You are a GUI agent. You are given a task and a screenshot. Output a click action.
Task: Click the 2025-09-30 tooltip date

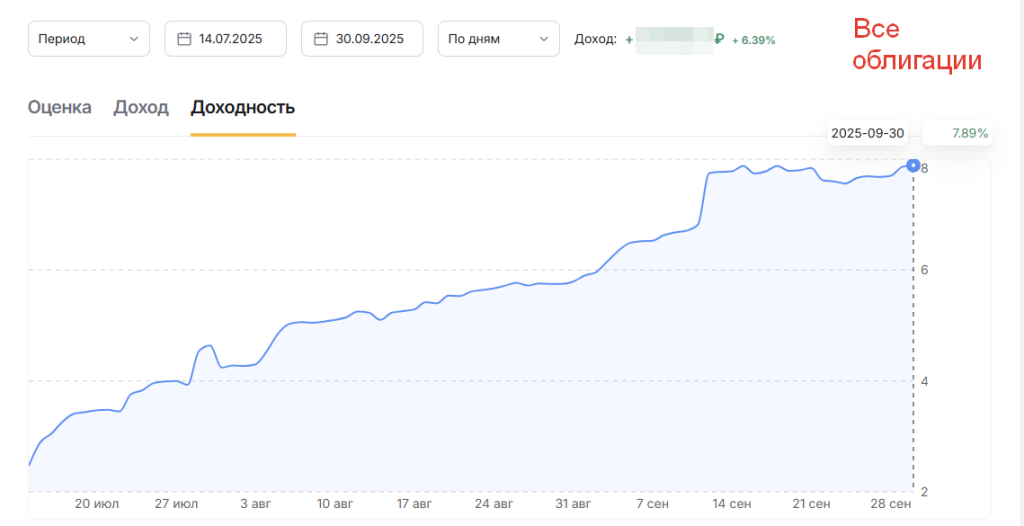tap(865, 133)
